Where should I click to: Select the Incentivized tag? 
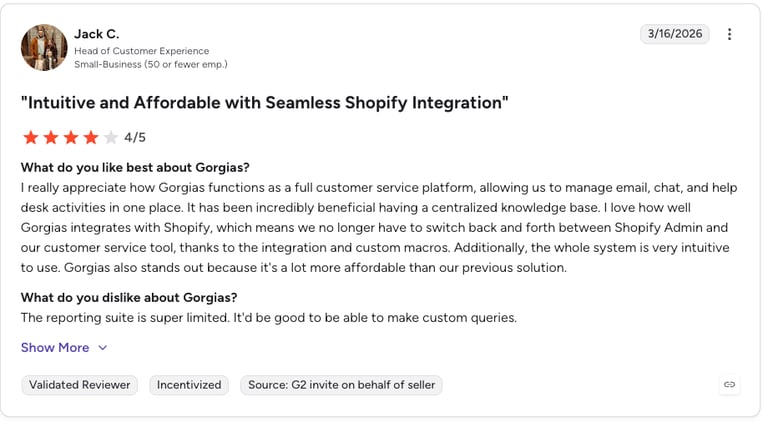(189, 385)
